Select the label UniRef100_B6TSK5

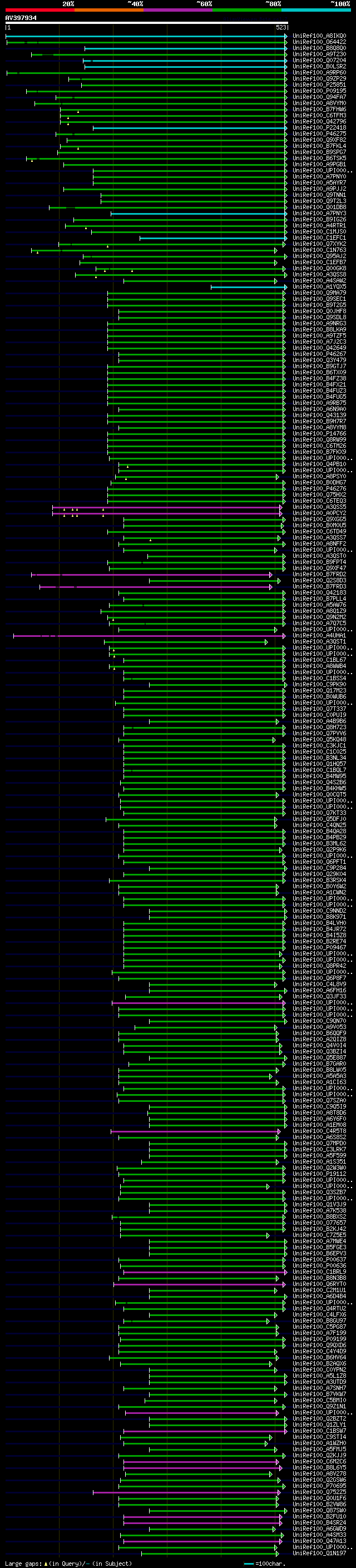tap(319, 159)
